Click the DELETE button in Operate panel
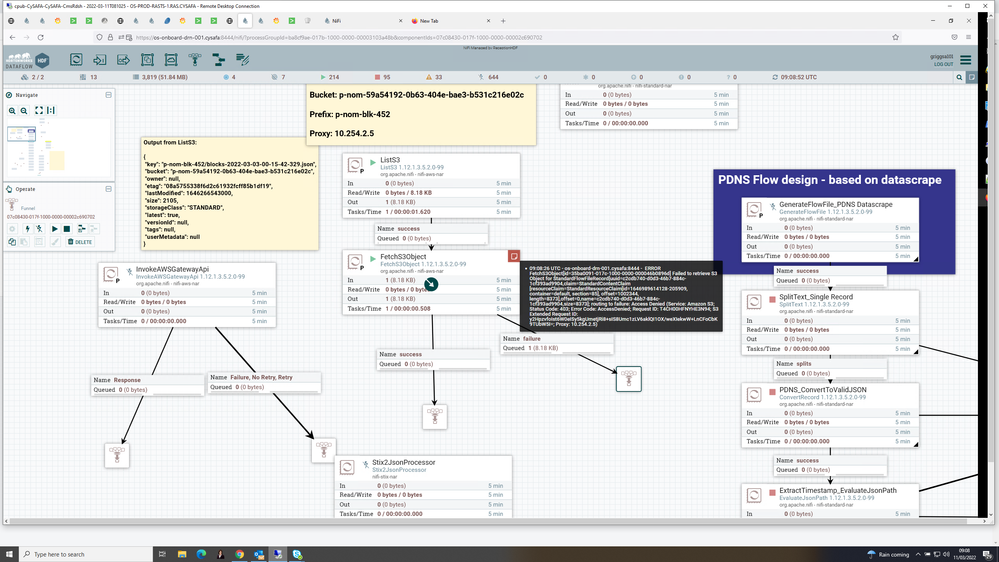This screenshot has height=562, width=999. point(80,242)
